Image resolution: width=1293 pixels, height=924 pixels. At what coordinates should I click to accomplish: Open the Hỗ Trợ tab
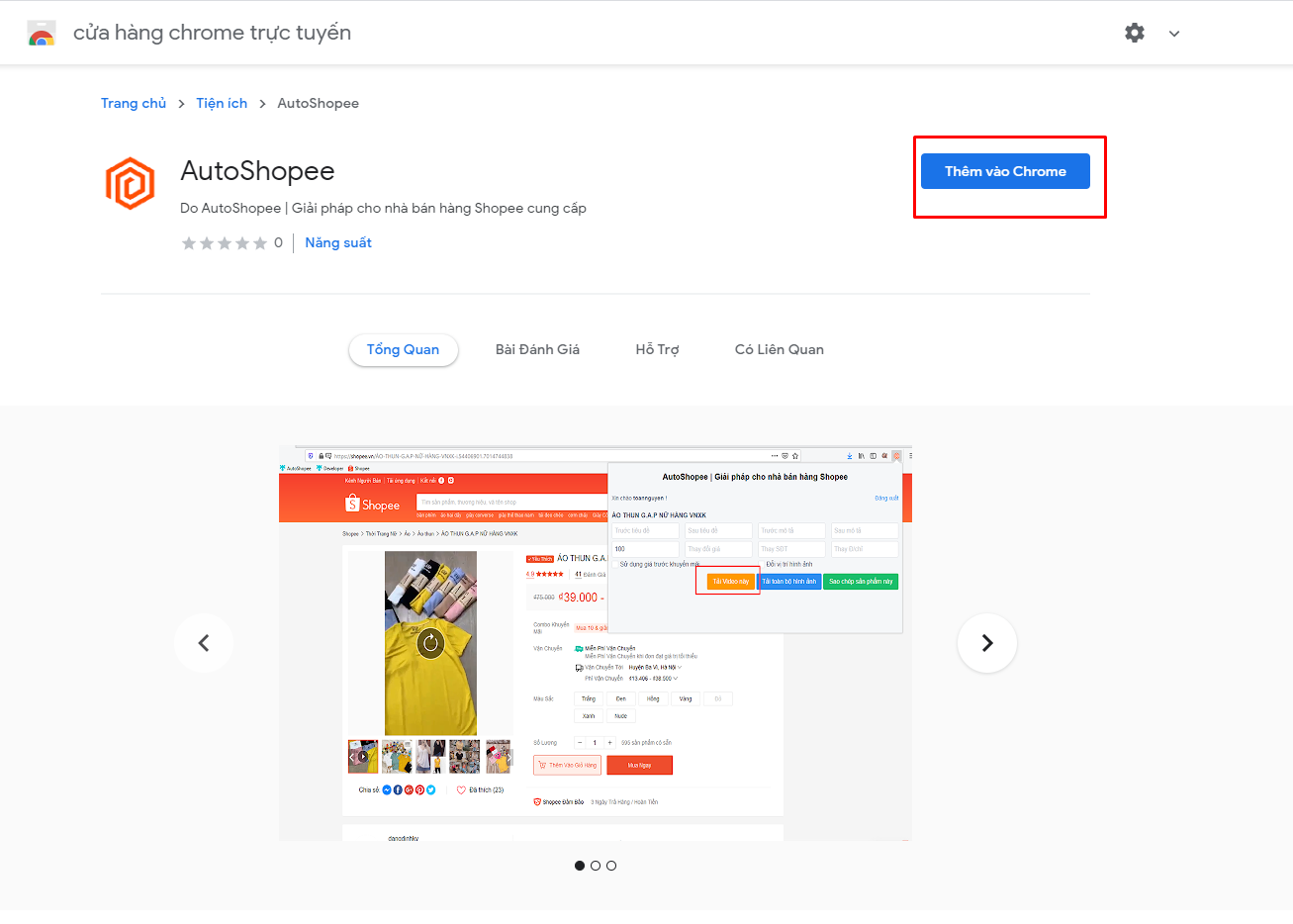(657, 349)
